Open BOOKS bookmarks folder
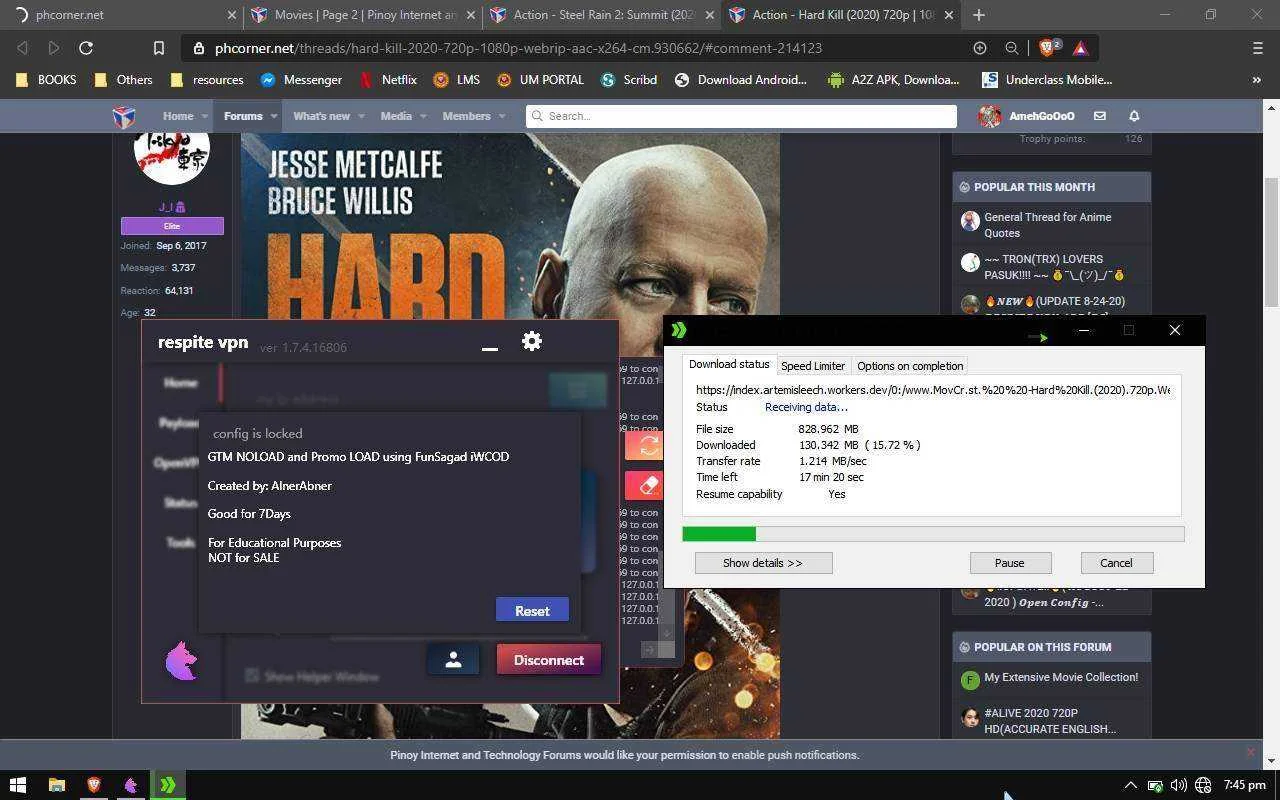 click(x=46, y=80)
